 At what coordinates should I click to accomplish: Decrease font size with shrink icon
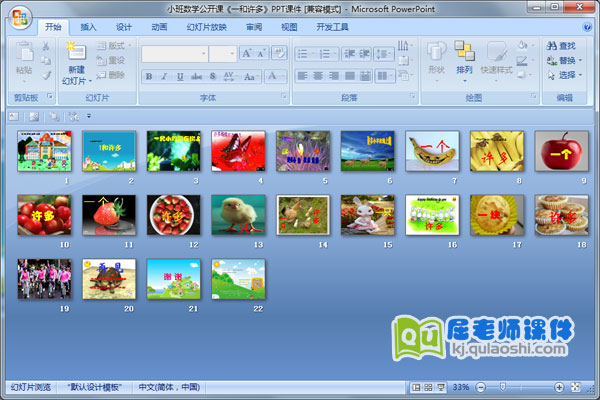(261, 54)
